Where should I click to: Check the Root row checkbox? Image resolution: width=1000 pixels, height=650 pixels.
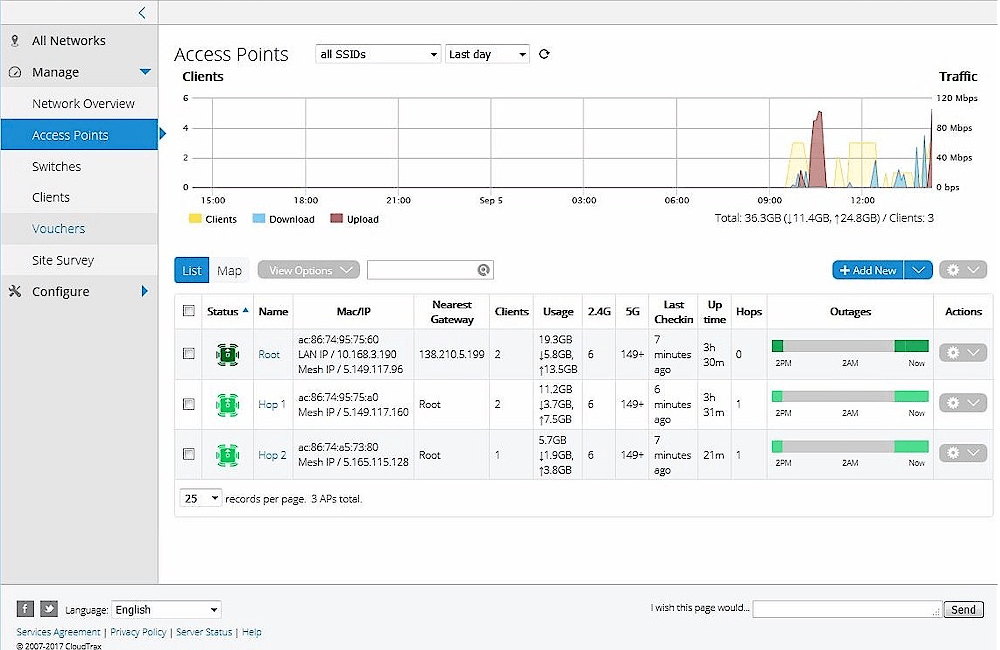pyautogui.click(x=189, y=353)
